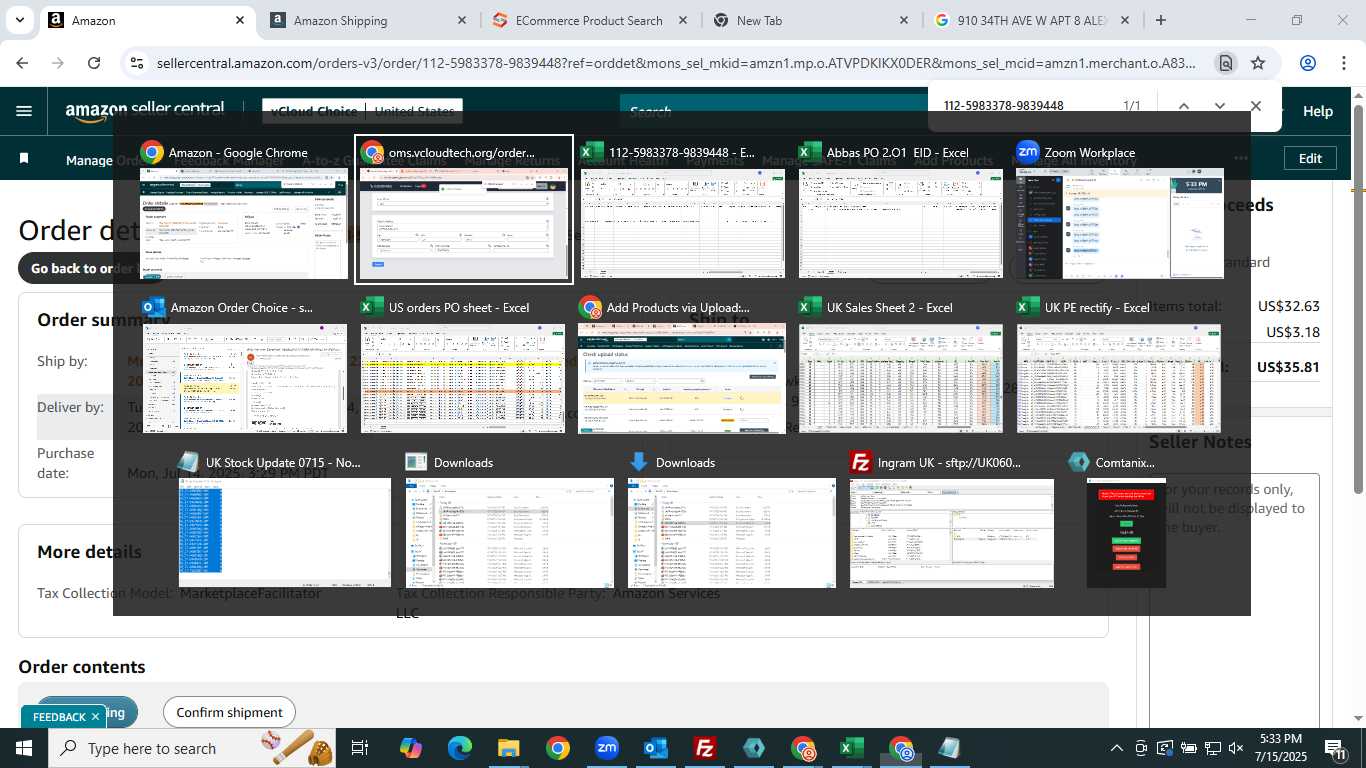This screenshot has height=768, width=1366.
Task: Open Copilot icon on taskbar
Action: click(410, 748)
